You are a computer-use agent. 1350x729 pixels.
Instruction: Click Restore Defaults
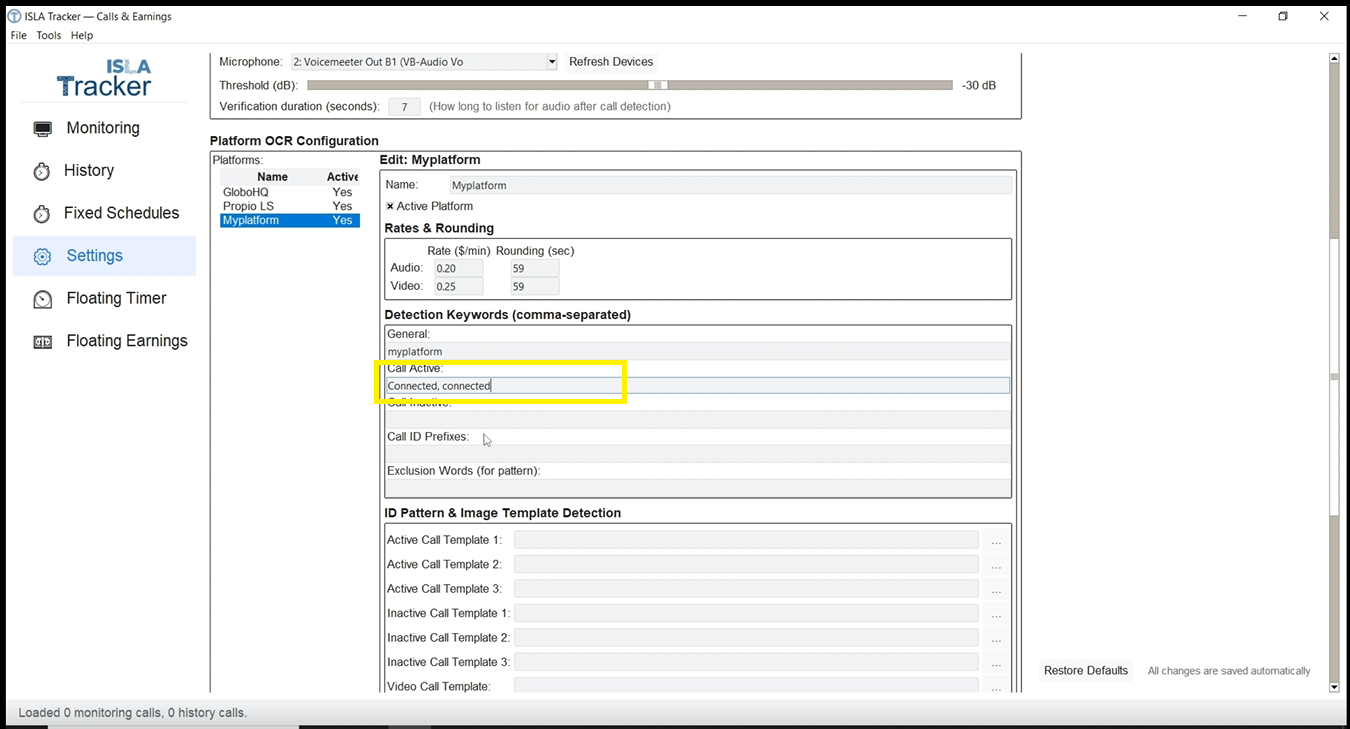pyautogui.click(x=1086, y=671)
